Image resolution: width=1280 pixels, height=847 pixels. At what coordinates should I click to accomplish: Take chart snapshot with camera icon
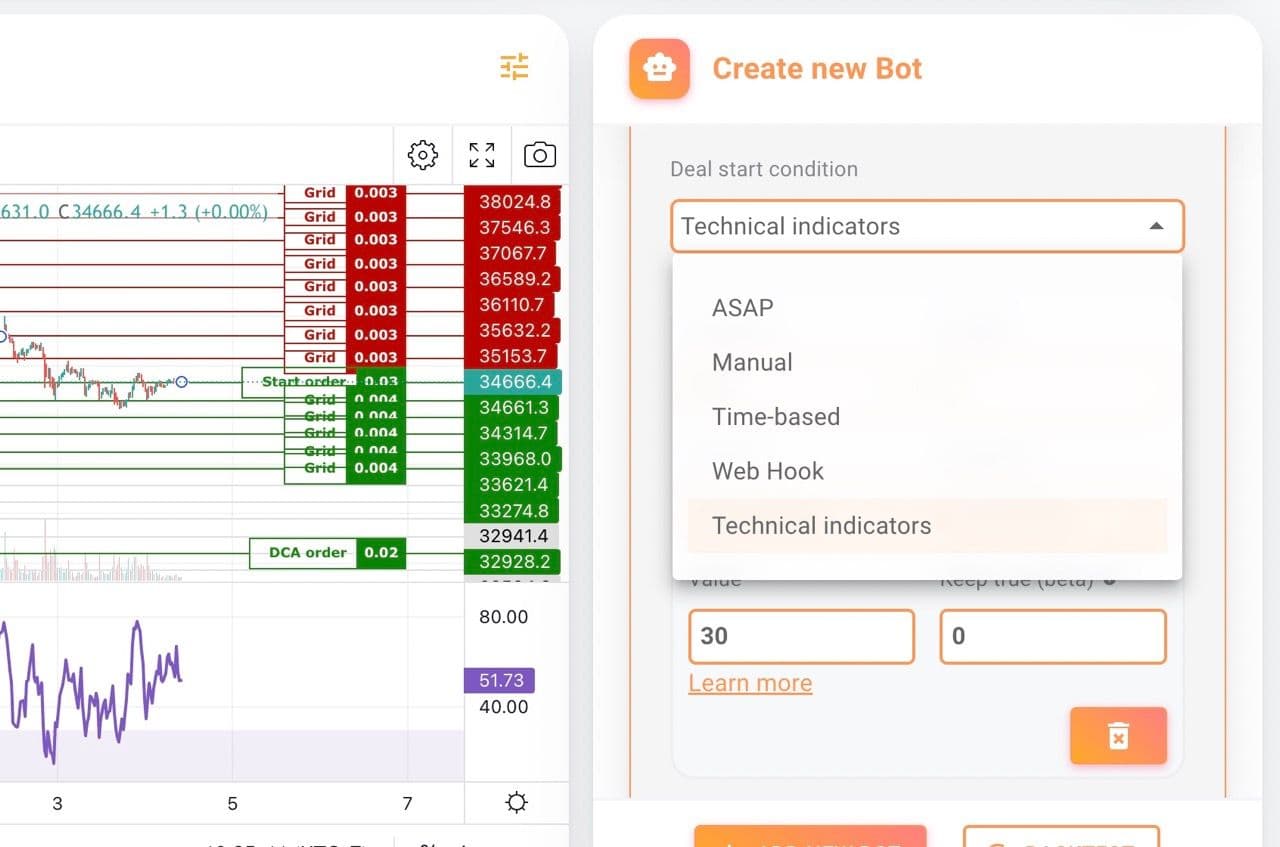point(540,155)
